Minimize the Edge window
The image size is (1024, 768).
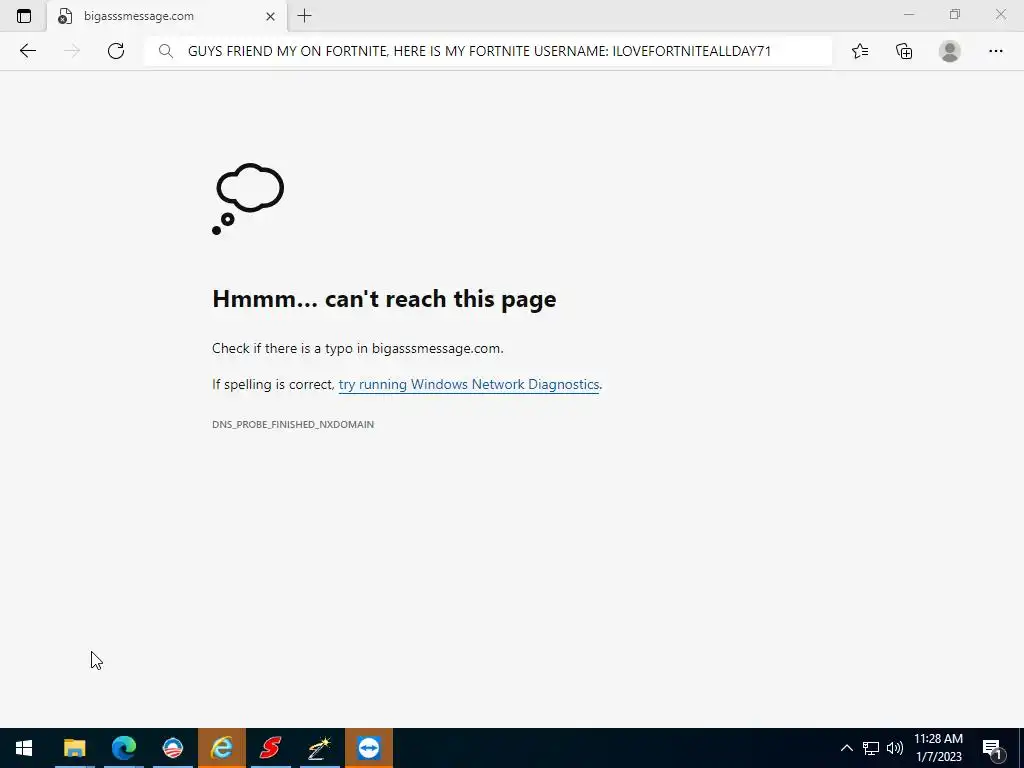tap(908, 14)
